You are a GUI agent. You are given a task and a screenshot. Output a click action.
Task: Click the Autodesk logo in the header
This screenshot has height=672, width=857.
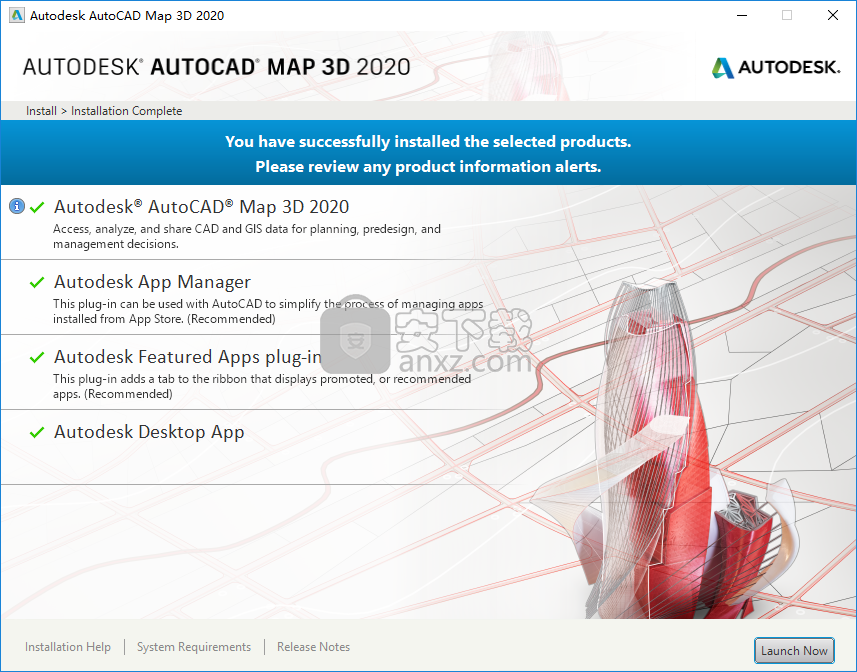click(x=776, y=68)
